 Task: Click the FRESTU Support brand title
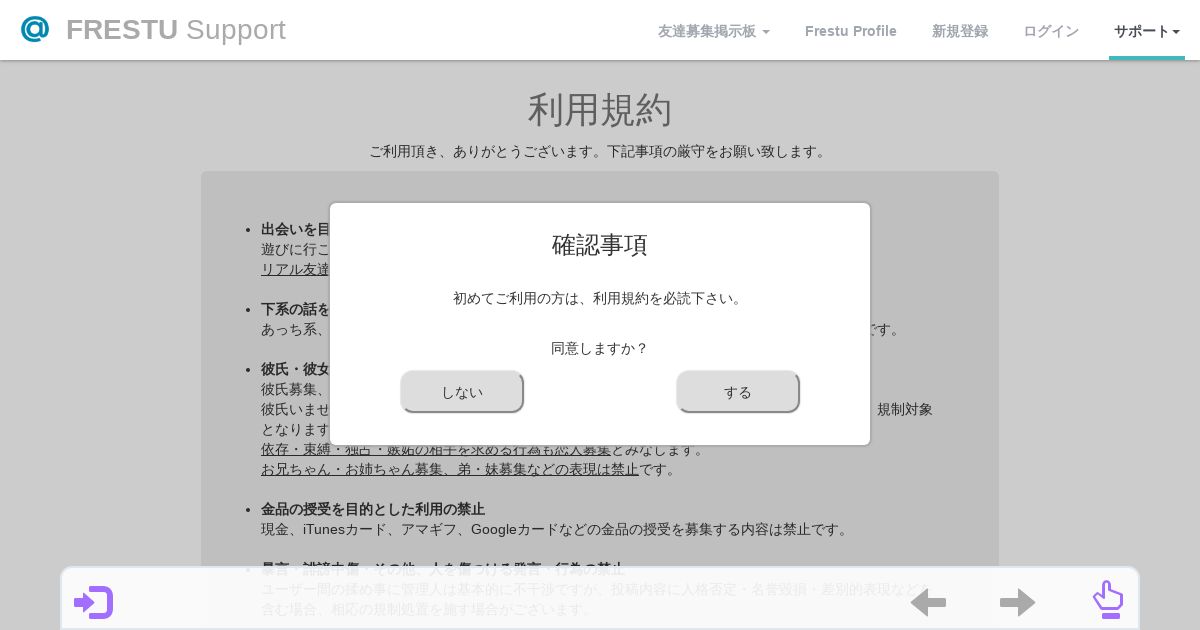[x=176, y=30]
